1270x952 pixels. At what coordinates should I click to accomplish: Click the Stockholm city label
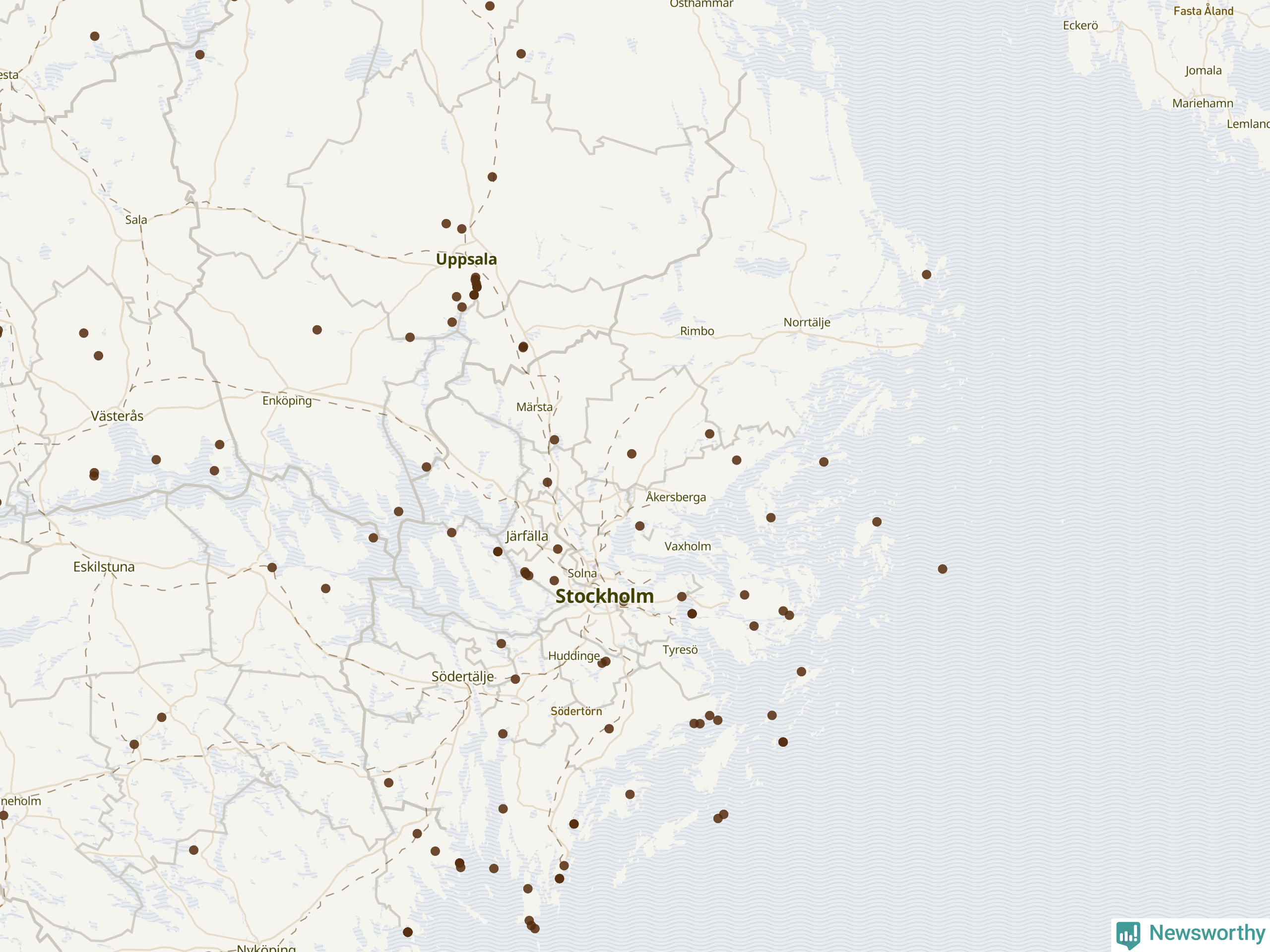tap(605, 596)
